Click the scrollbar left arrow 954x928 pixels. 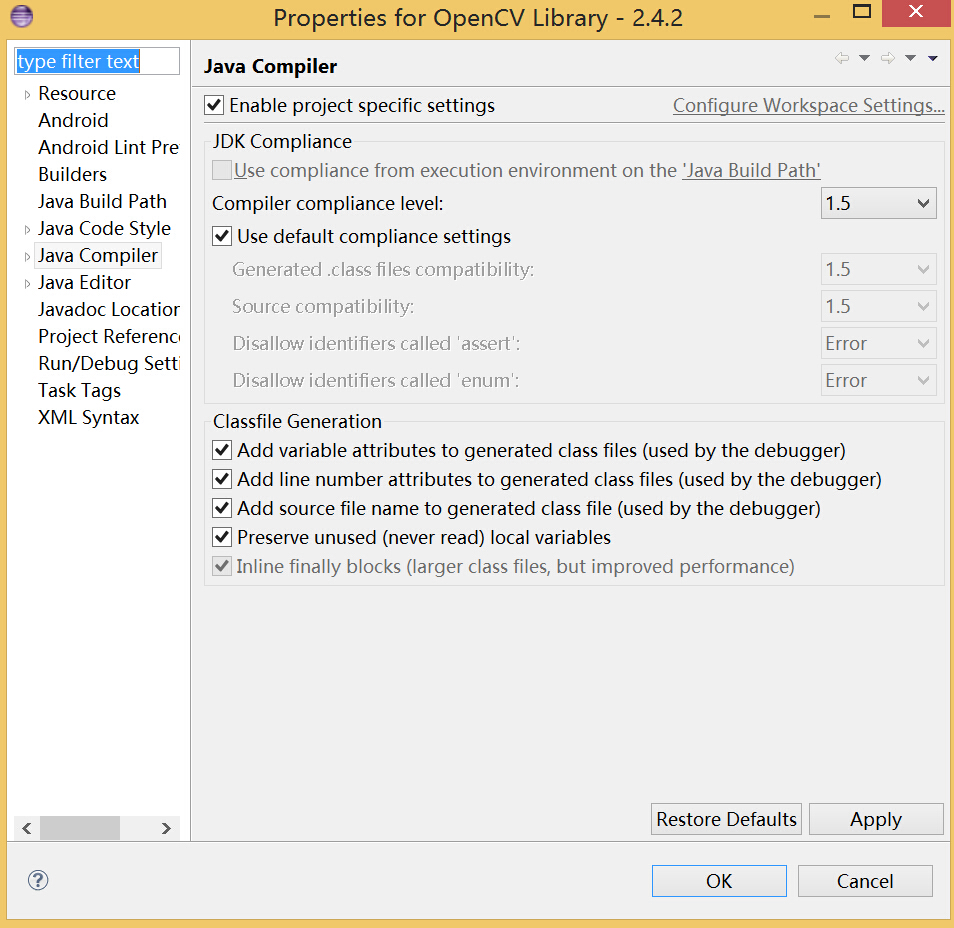click(27, 828)
